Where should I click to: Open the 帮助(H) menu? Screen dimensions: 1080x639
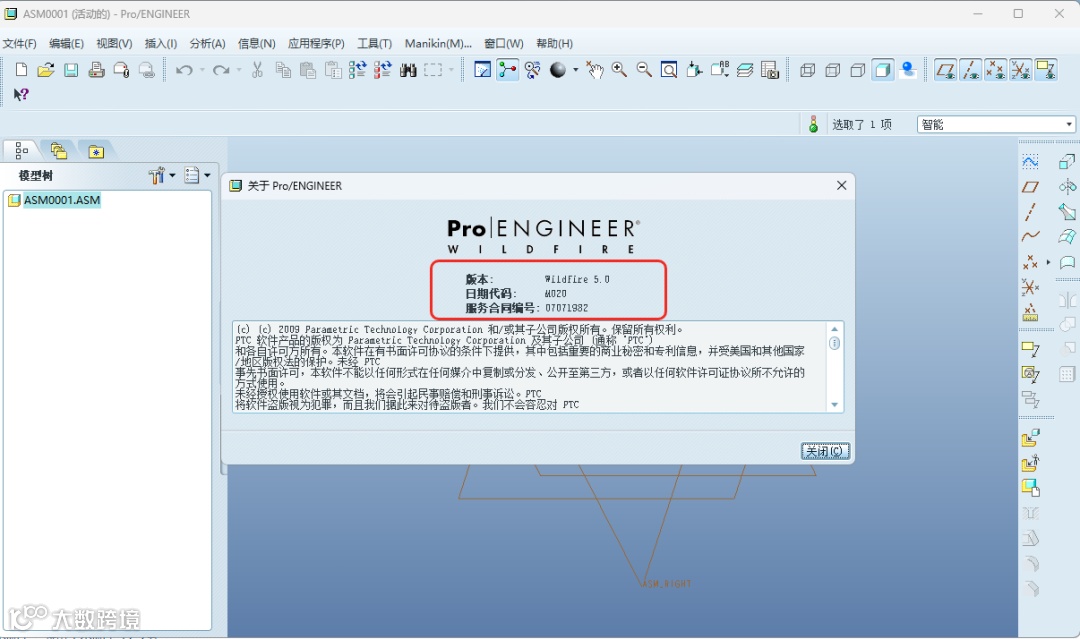point(554,43)
